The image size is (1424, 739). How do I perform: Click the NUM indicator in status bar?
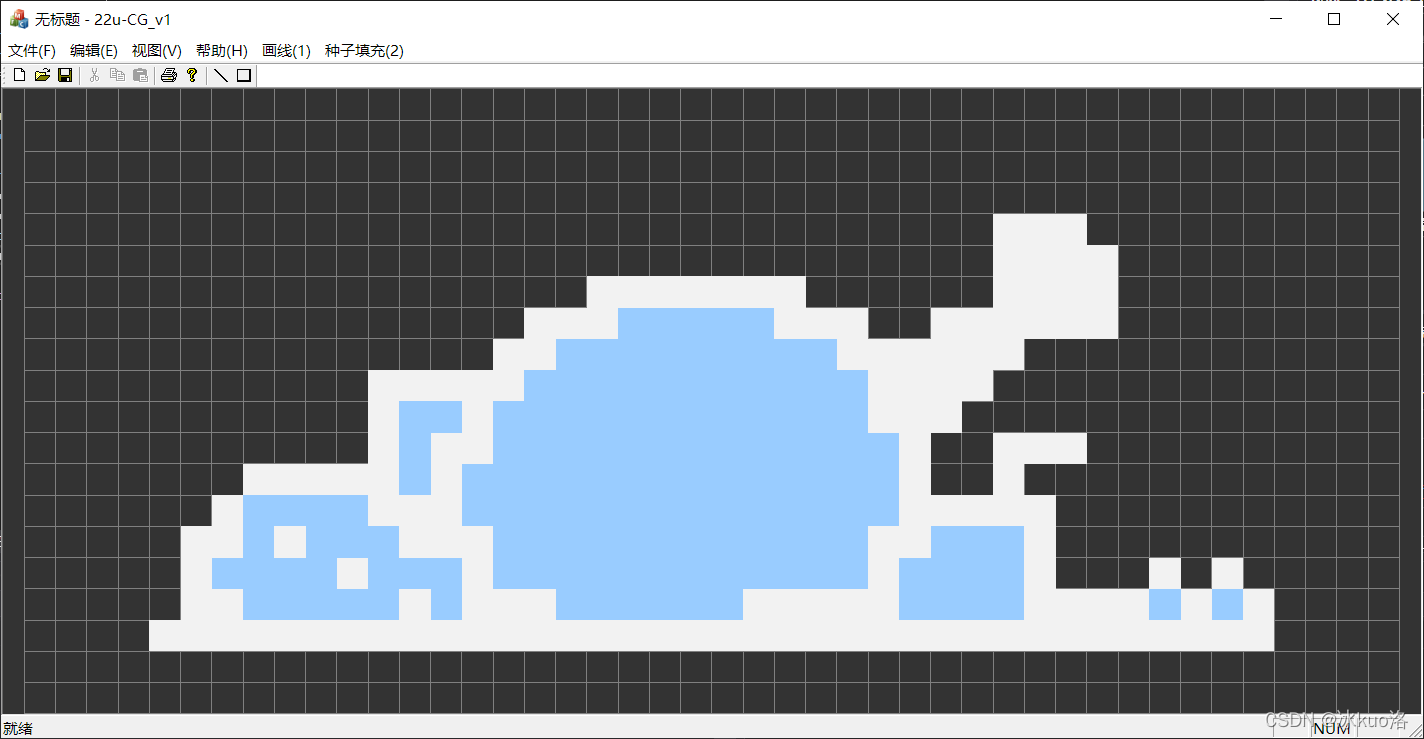click(x=1331, y=729)
